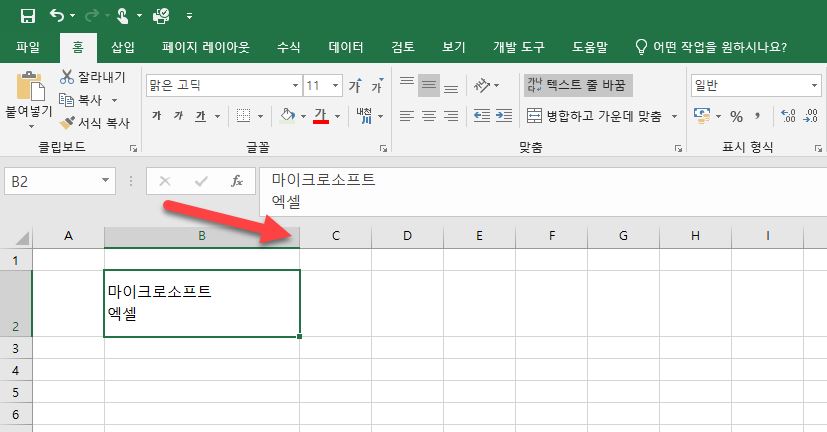This screenshot has height=432, width=827.
Task: Open the 파일 tab
Action: [x=28, y=47]
